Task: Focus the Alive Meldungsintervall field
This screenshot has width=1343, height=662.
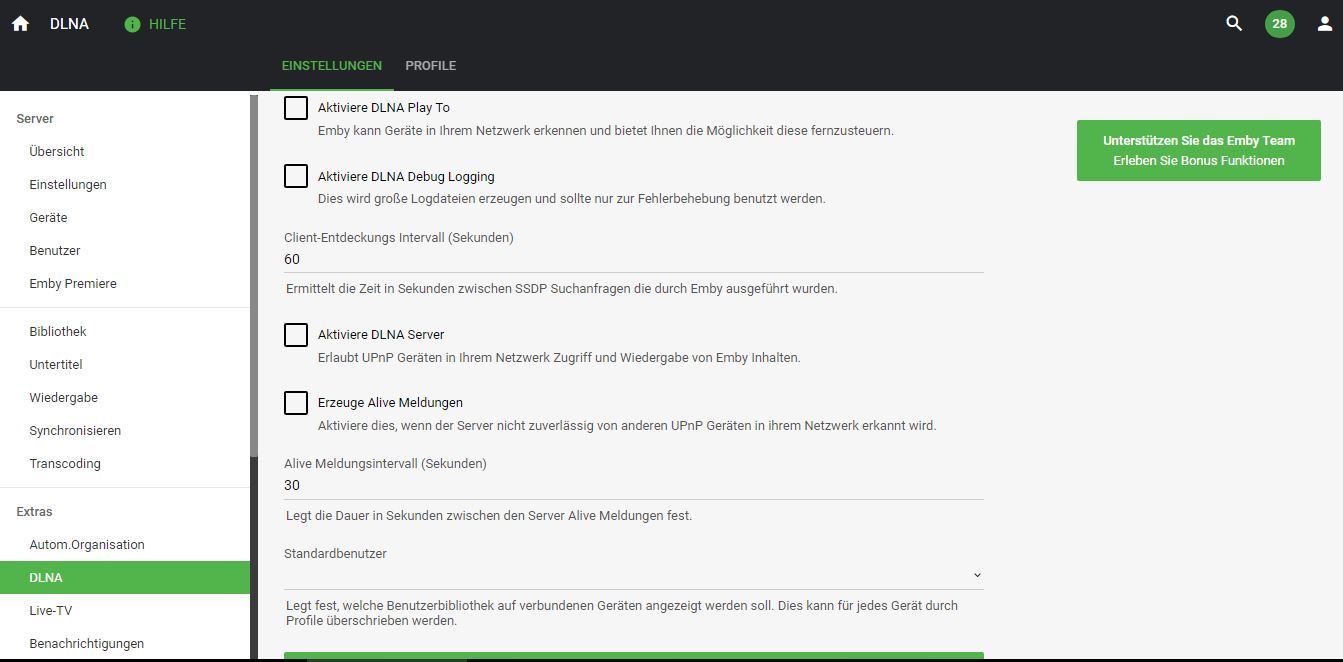Action: [x=634, y=486]
